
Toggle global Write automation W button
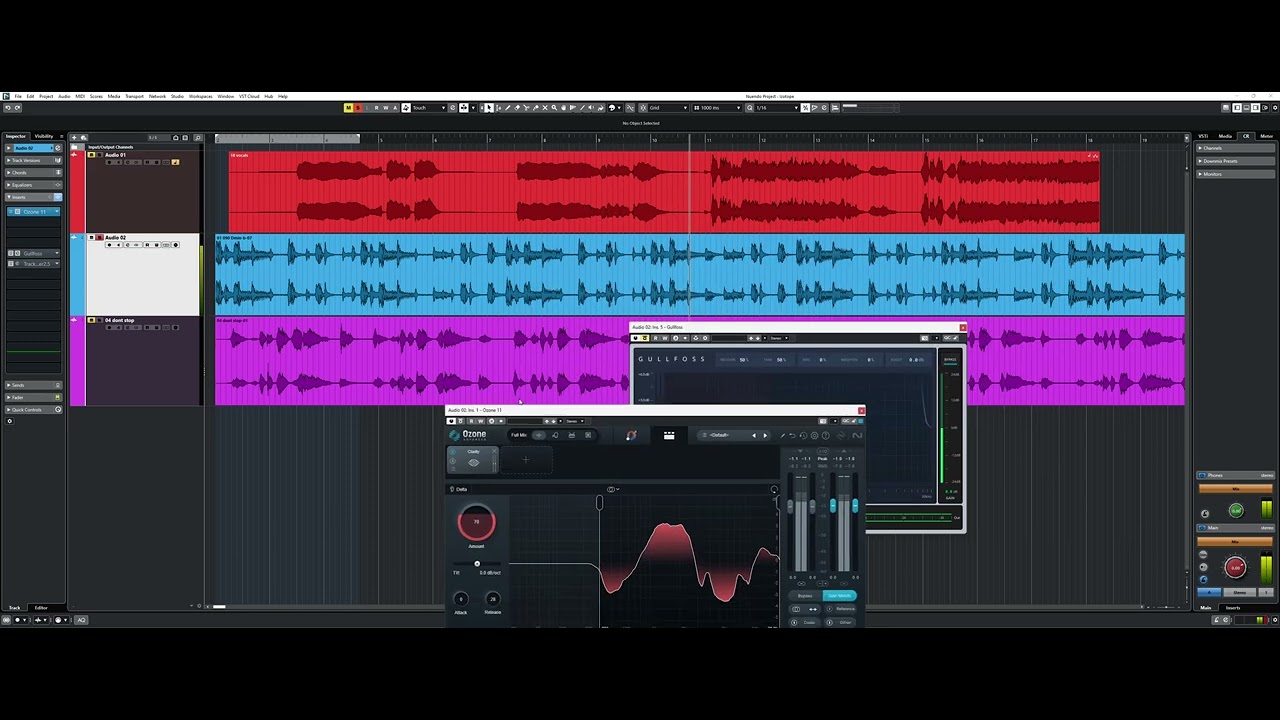(386, 107)
